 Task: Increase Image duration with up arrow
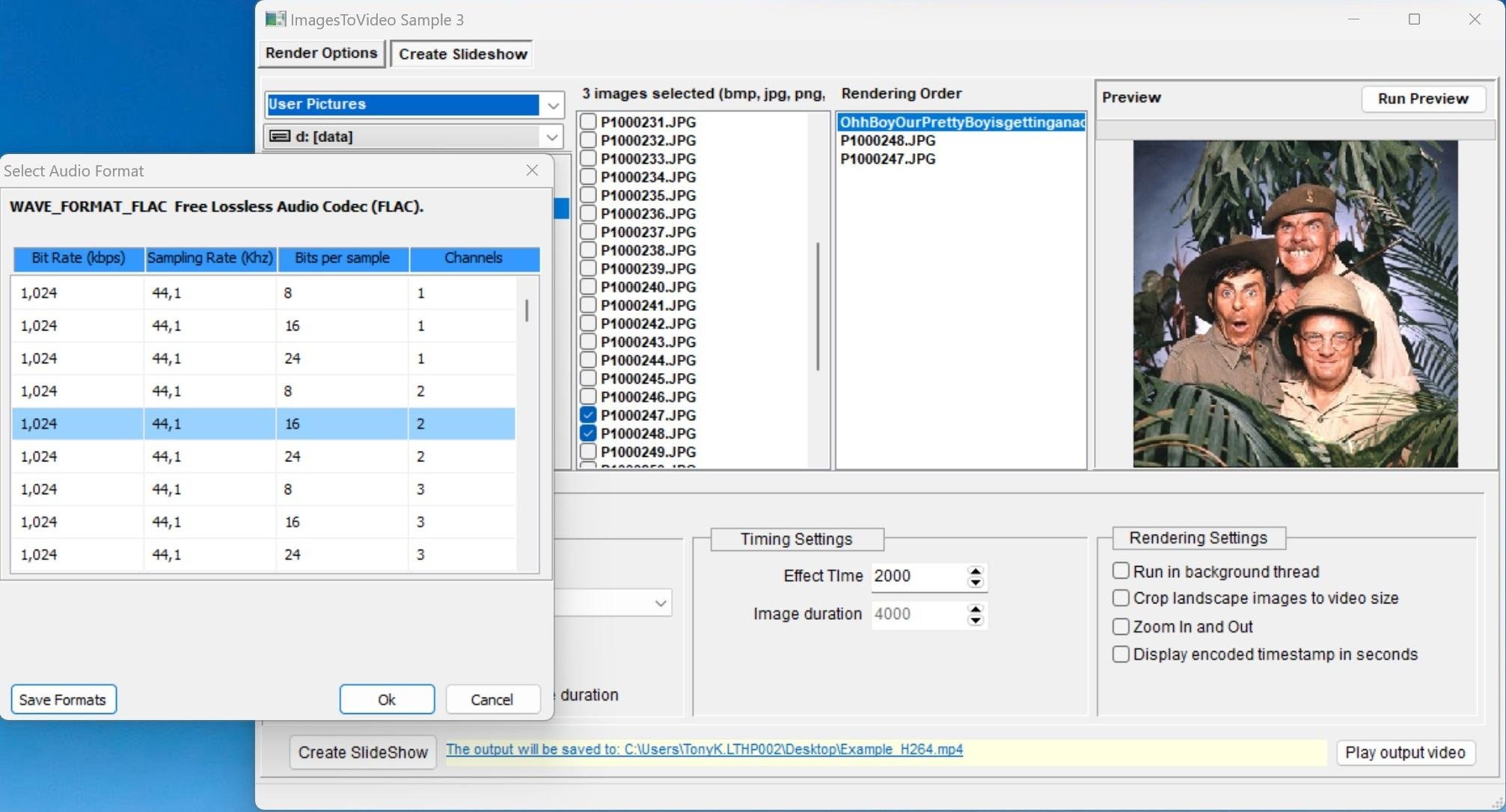[975, 609]
